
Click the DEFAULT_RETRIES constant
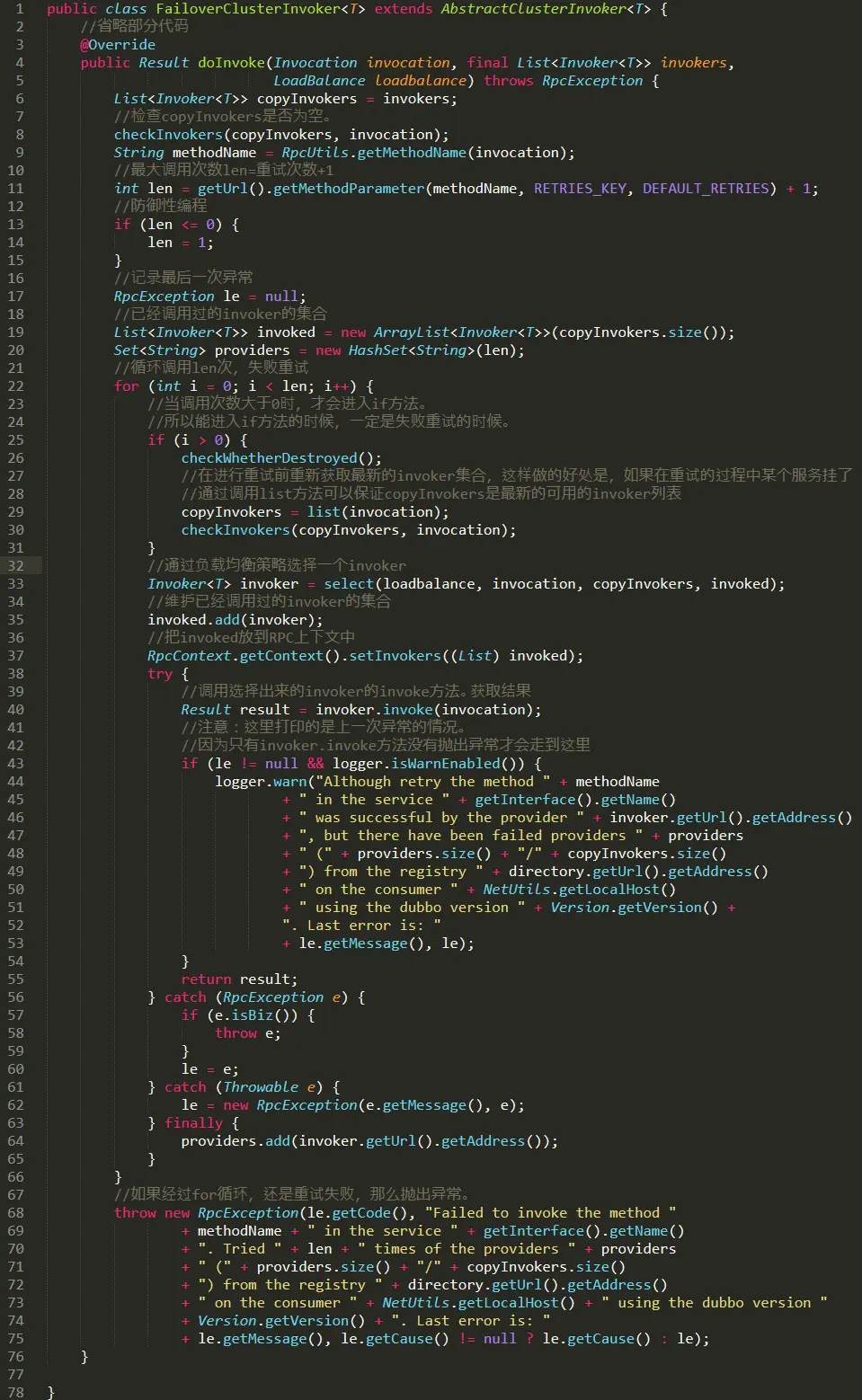pyautogui.click(x=706, y=189)
